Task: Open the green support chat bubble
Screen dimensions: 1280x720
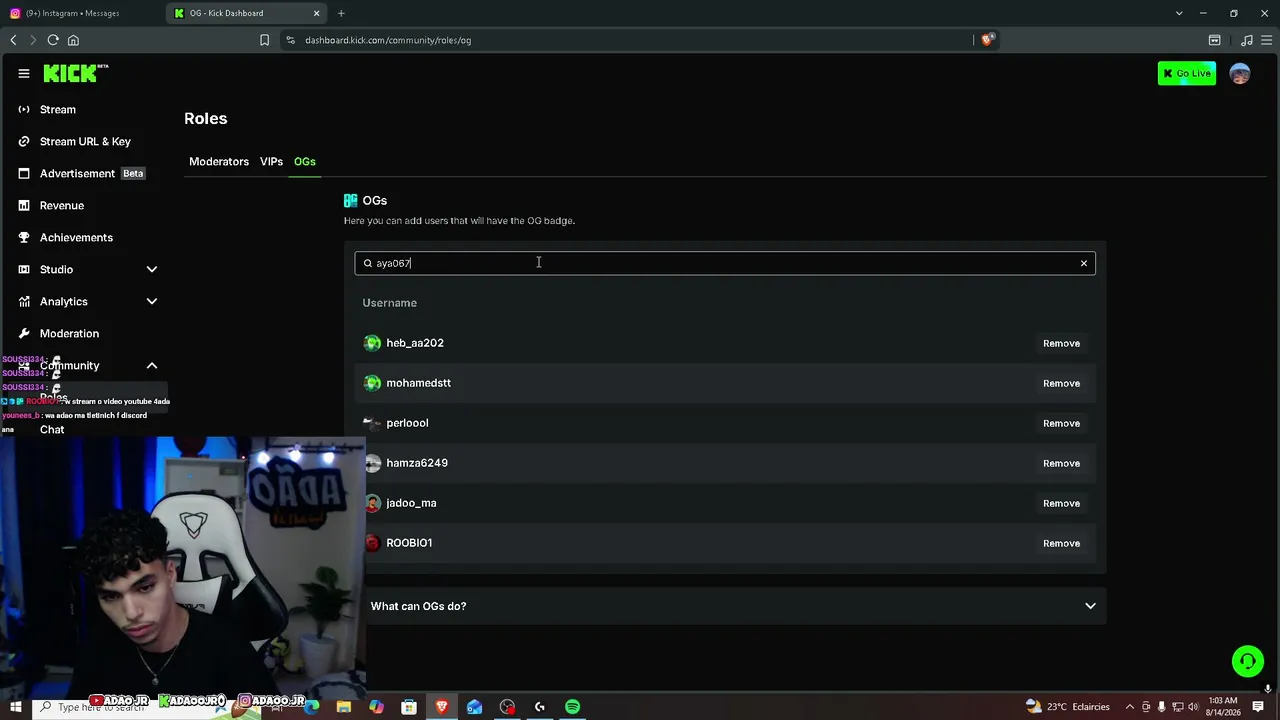Action: pyautogui.click(x=1247, y=661)
